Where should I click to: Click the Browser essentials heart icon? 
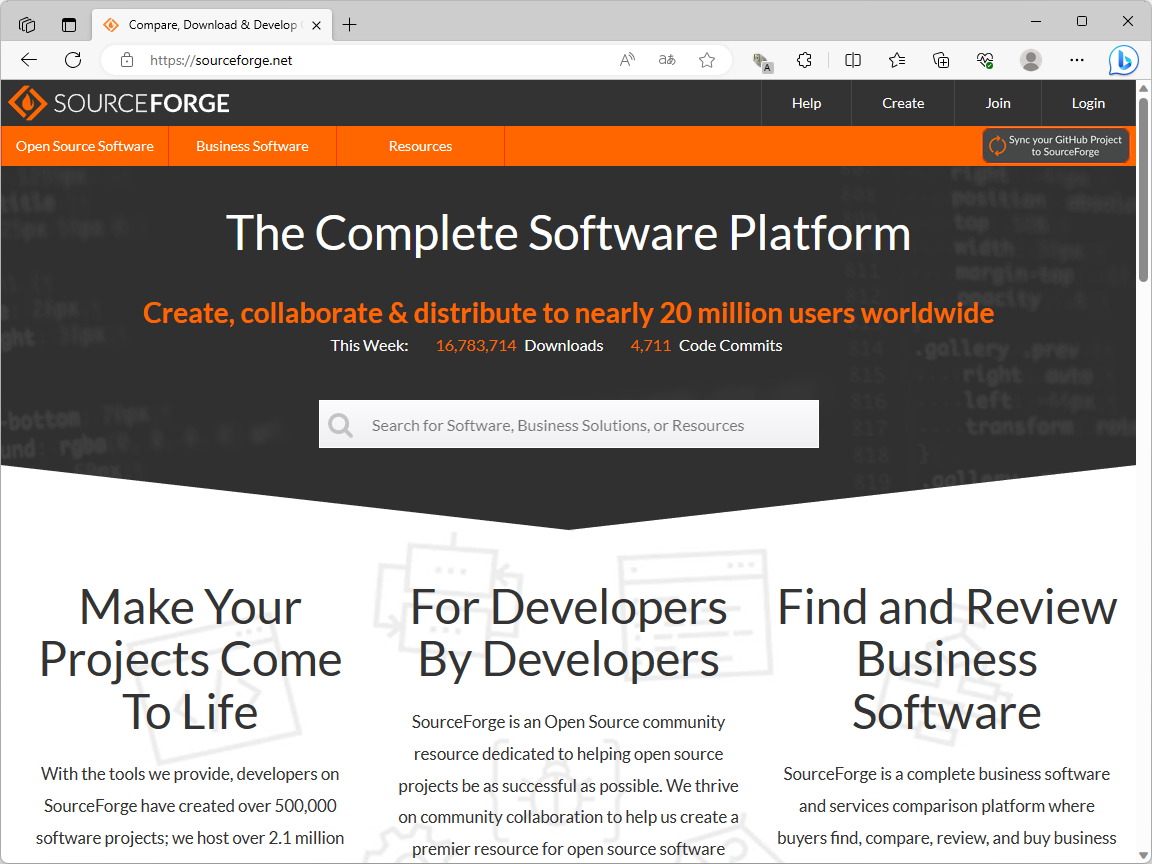pyautogui.click(x=984, y=60)
